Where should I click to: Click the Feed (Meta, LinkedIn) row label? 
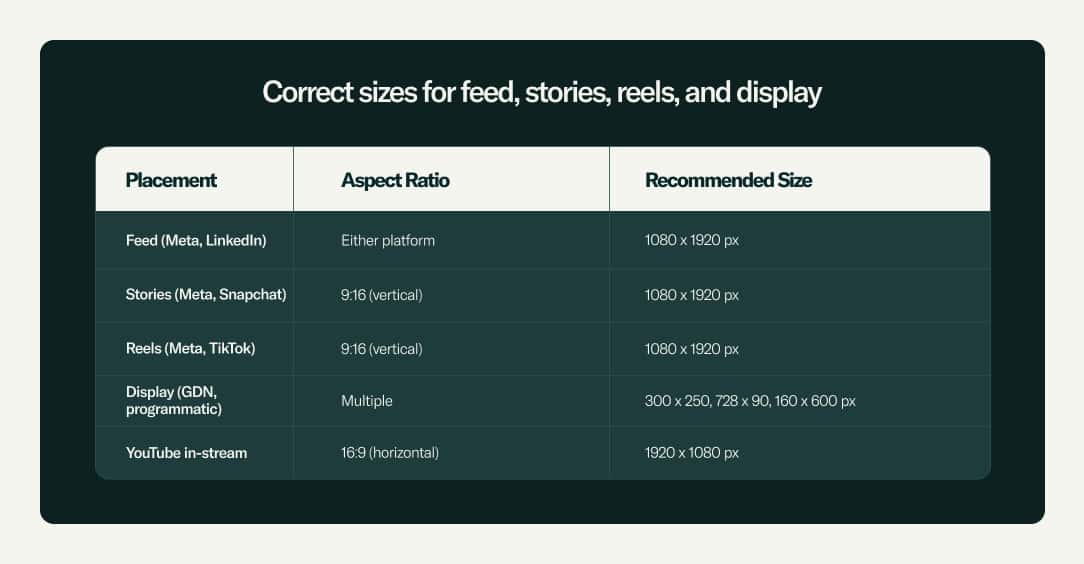tap(196, 241)
